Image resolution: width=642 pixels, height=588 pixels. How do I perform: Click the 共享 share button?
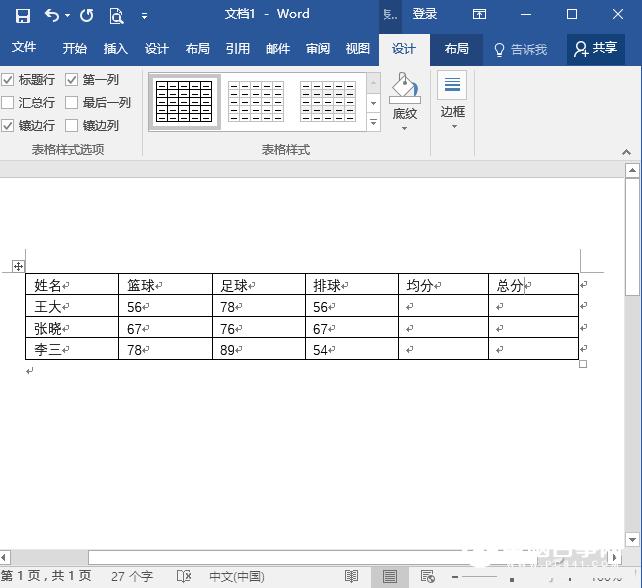596,49
